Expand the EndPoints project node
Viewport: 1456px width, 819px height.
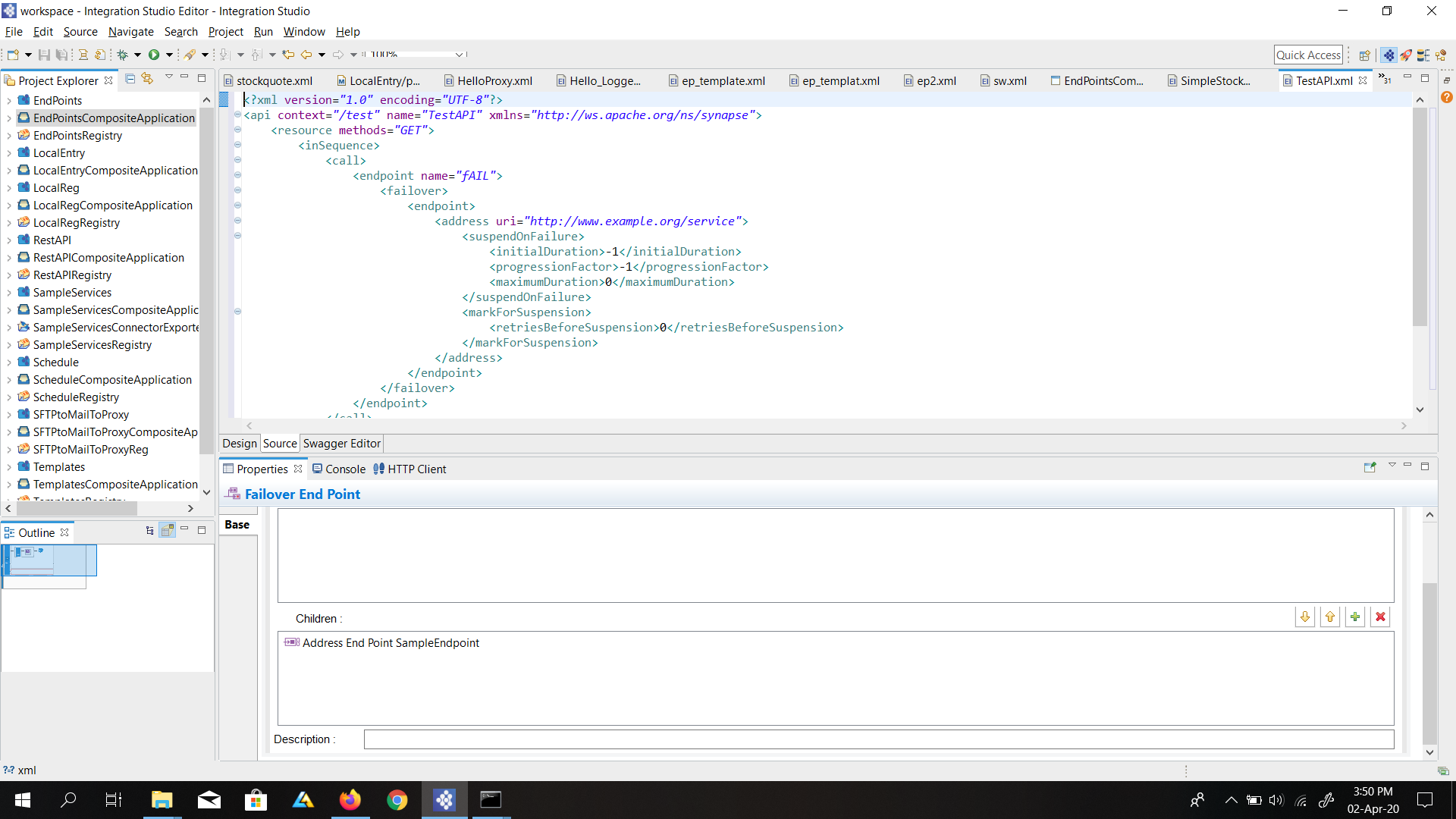click(x=9, y=99)
